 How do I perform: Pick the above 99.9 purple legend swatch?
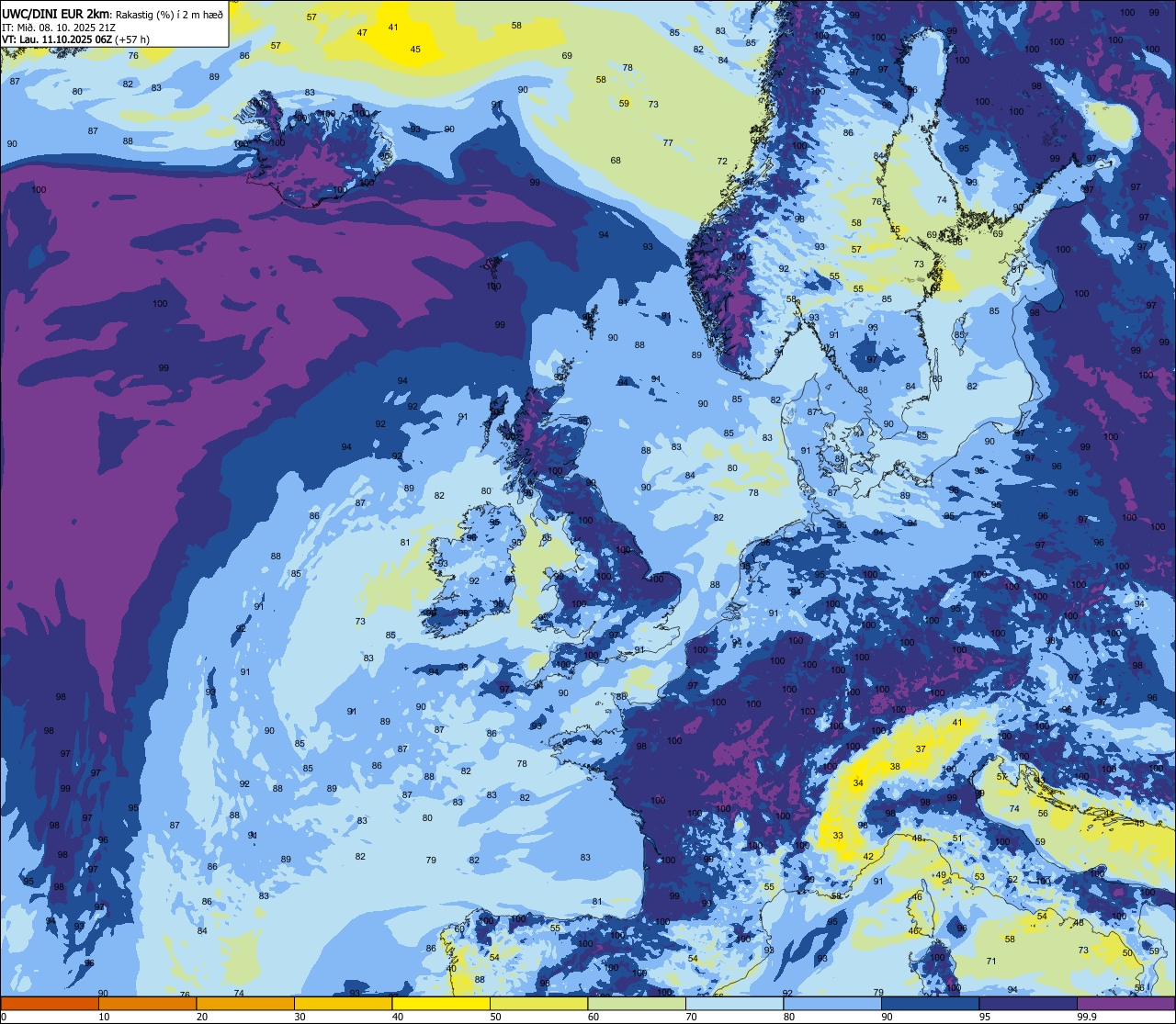pos(1125,1003)
